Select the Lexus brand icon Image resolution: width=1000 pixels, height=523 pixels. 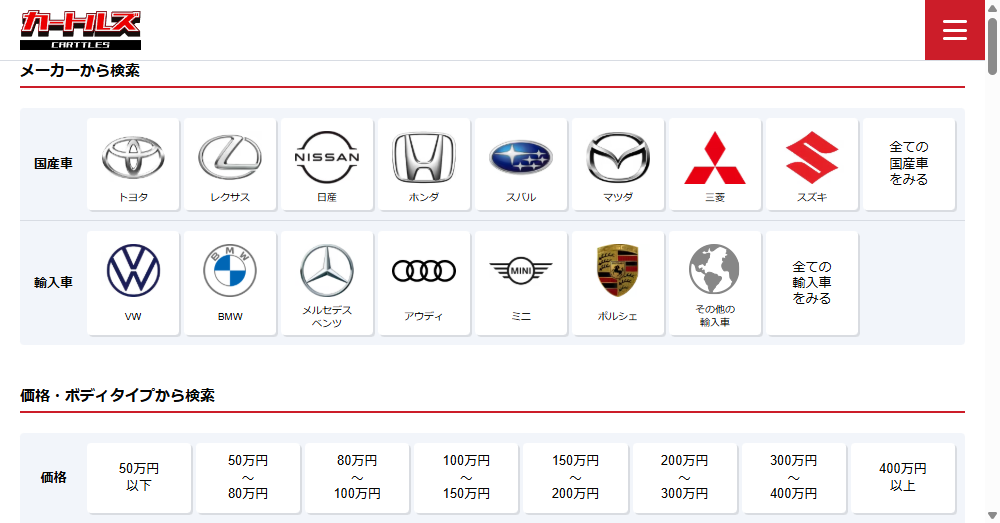tap(230, 157)
